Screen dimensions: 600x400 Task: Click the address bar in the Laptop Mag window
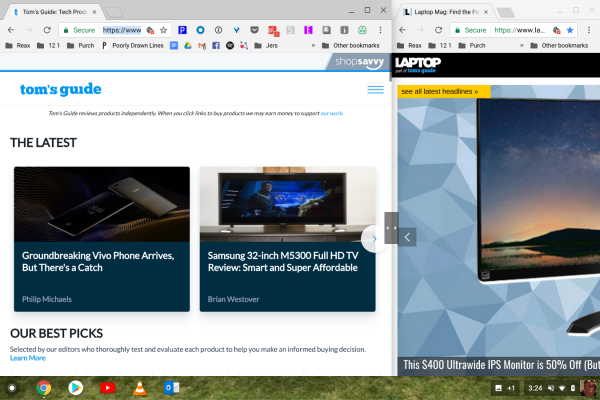coord(514,30)
